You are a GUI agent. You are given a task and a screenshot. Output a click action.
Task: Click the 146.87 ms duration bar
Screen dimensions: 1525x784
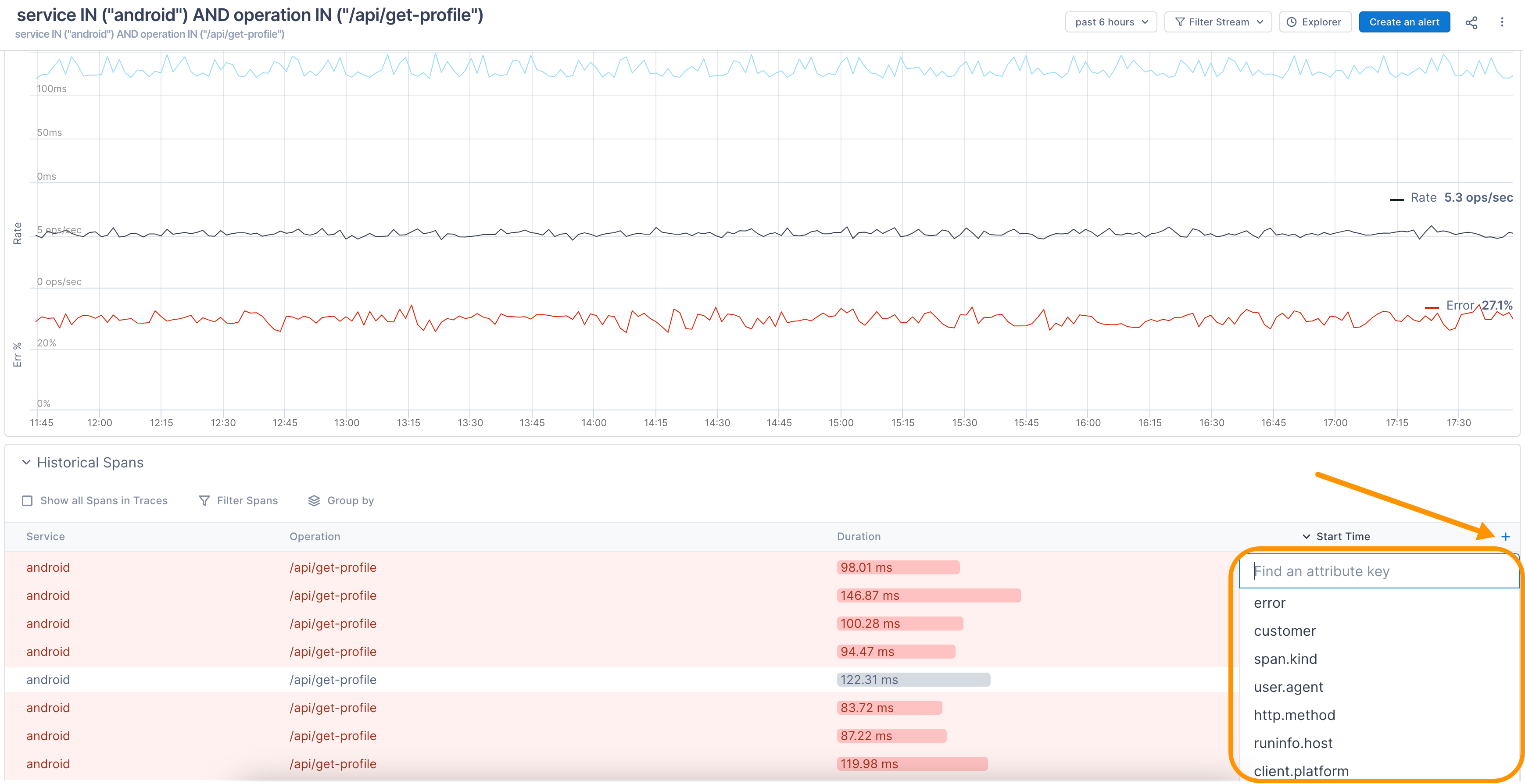[928, 596]
